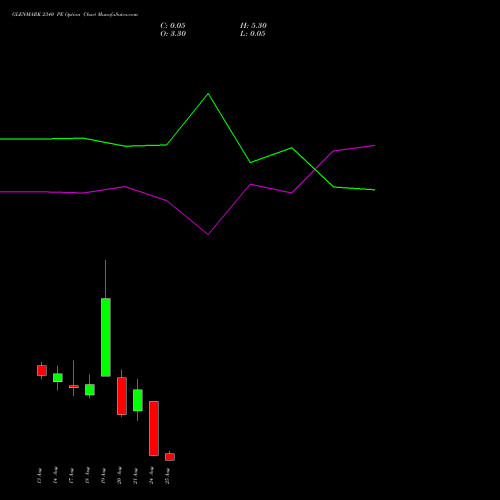This screenshot has height=500, width=500.
Task: Click the 18 Aug date label
Action: point(87,476)
